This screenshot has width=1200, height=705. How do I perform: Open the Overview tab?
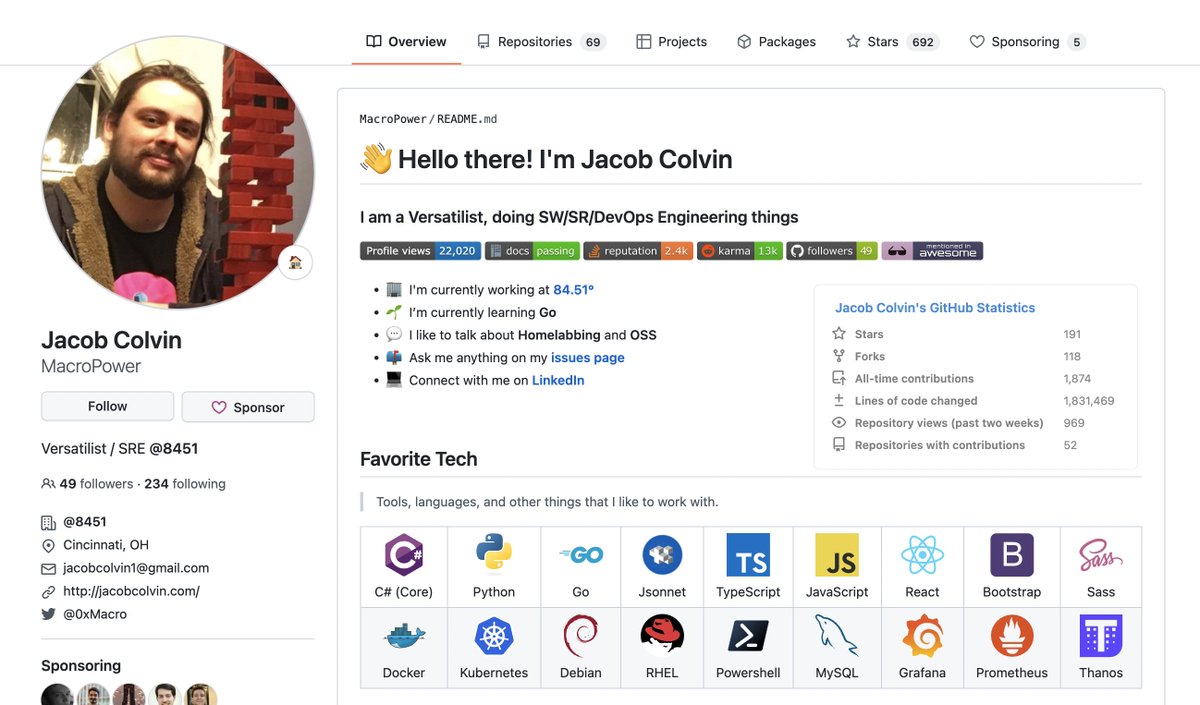[406, 42]
